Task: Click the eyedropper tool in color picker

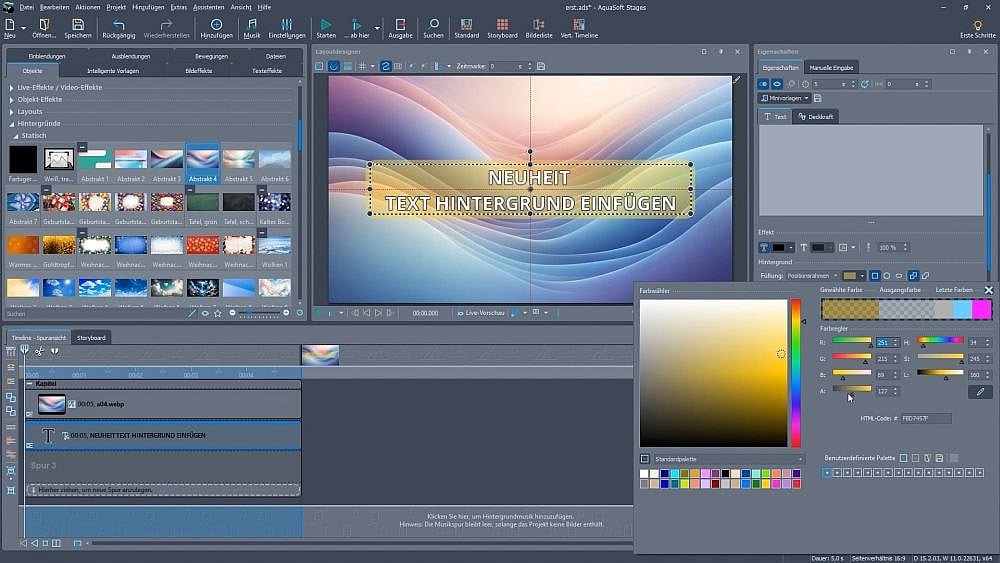Action: (x=980, y=392)
